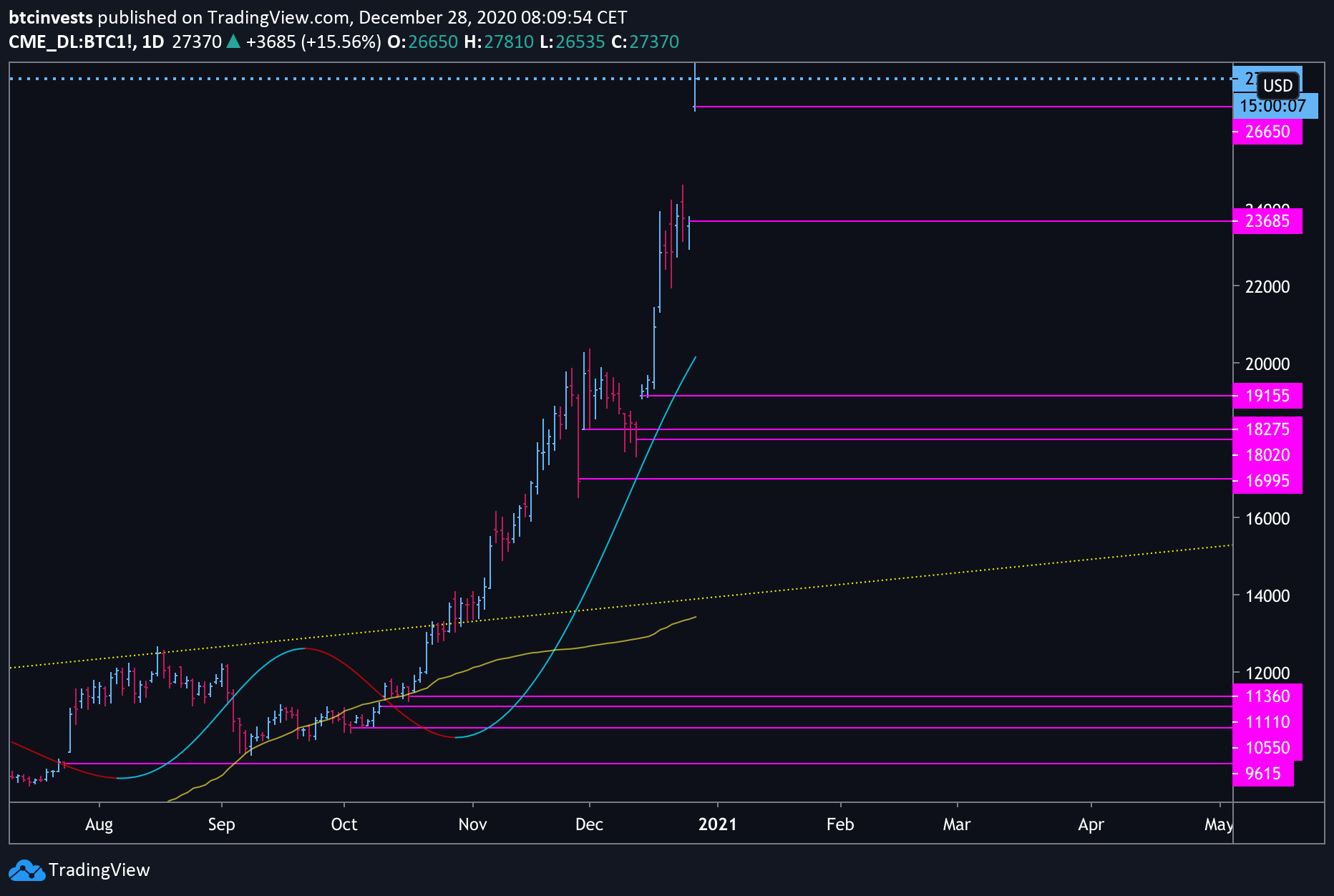1334x896 pixels.
Task: Click the Mar label on time axis
Action: (x=956, y=824)
